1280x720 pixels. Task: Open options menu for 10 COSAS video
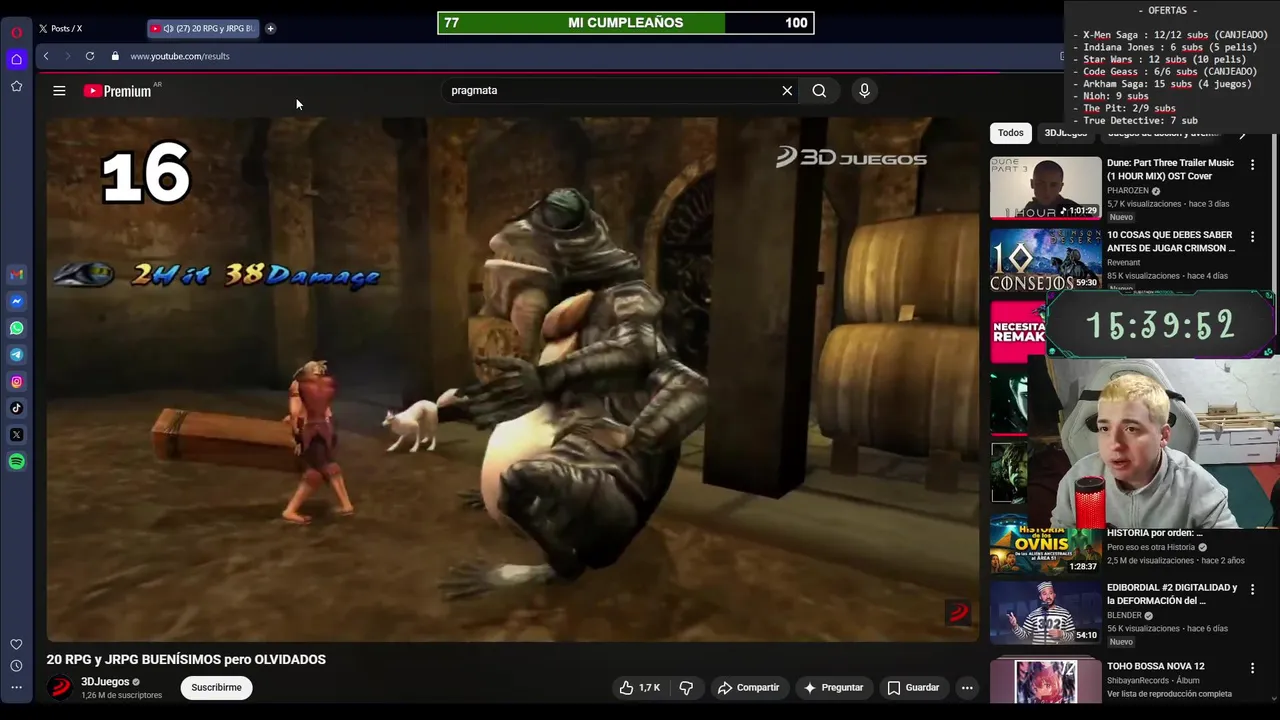1252,236
